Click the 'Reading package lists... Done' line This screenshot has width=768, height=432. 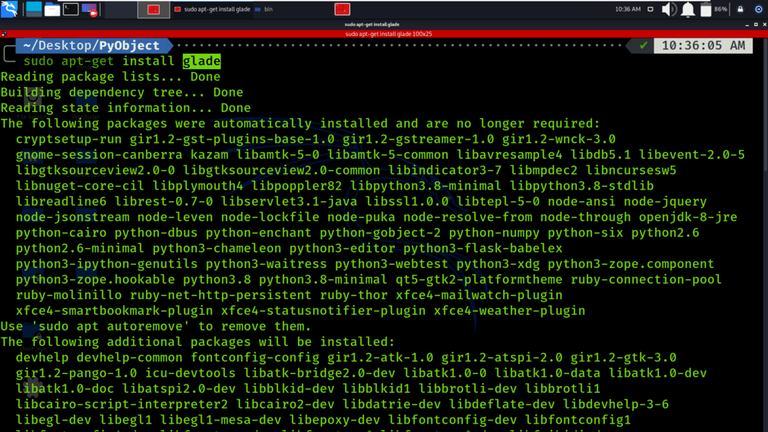[111, 77]
